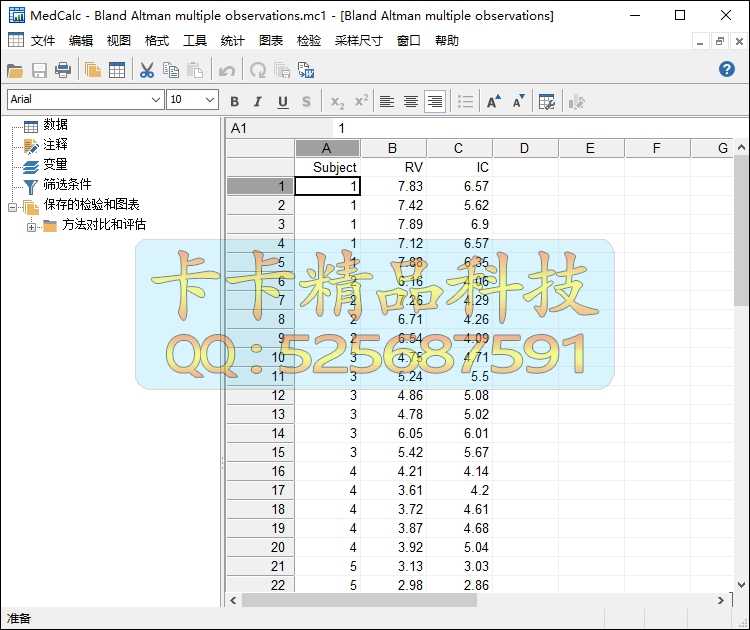Toggle Superscript formatting
The width and height of the screenshot is (750, 630).
361,101
